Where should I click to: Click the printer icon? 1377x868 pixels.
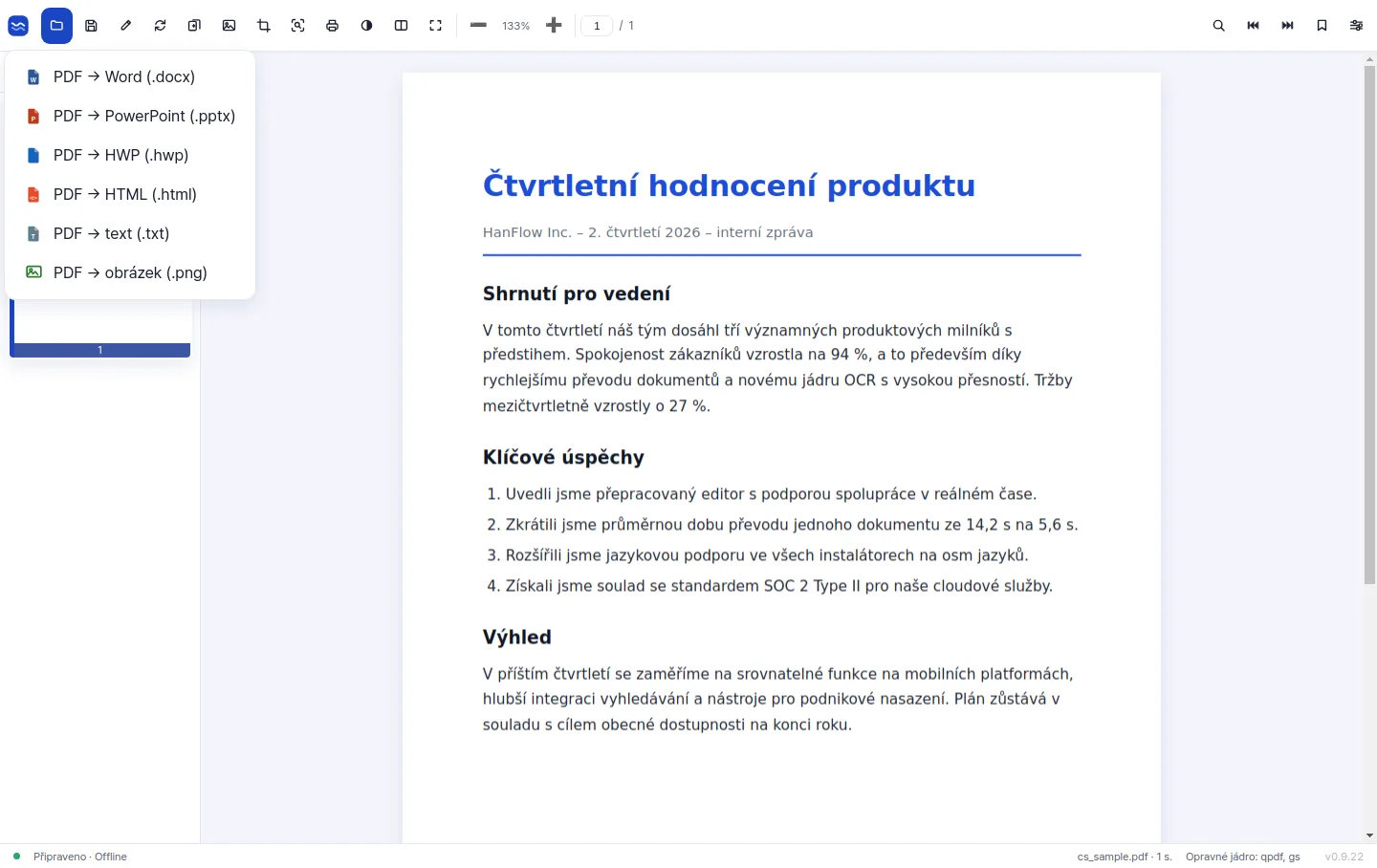pos(332,26)
